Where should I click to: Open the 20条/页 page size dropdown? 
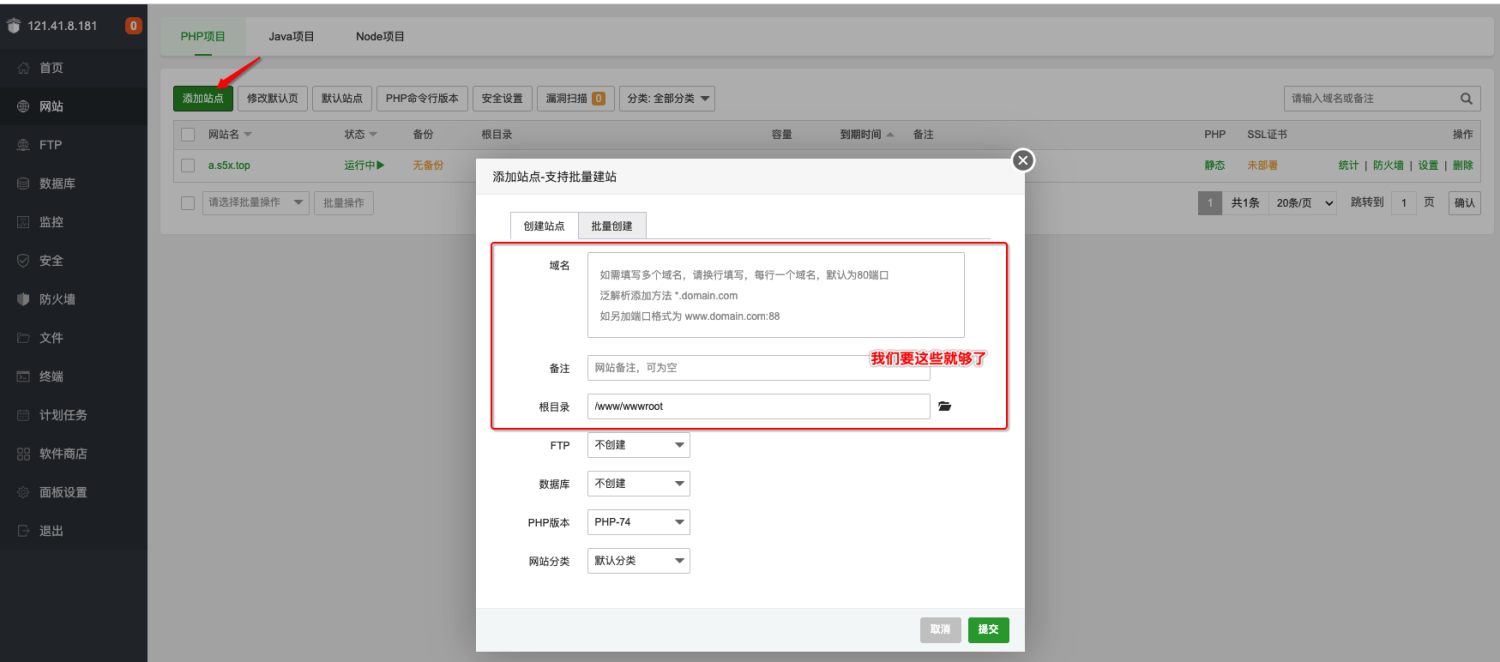tap(1303, 203)
